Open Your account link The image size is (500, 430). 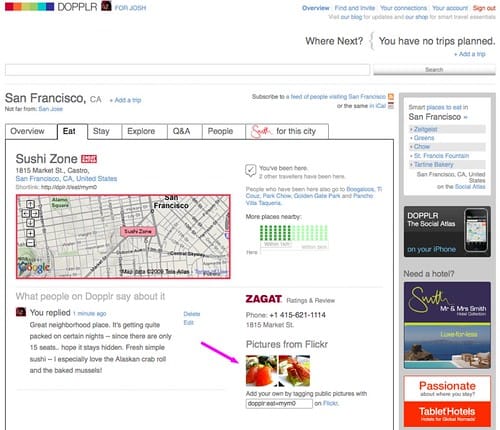pyautogui.click(x=450, y=8)
